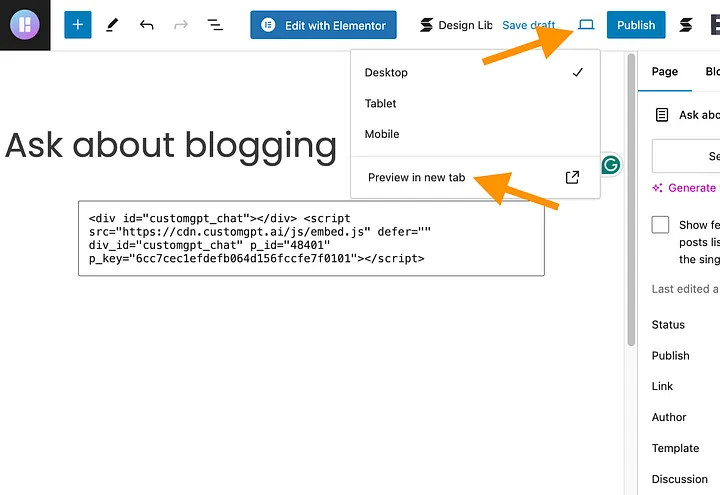This screenshot has height=495, width=720.
Task: Select Desktop preview option
Action: pyautogui.click(x=387, y=73)
